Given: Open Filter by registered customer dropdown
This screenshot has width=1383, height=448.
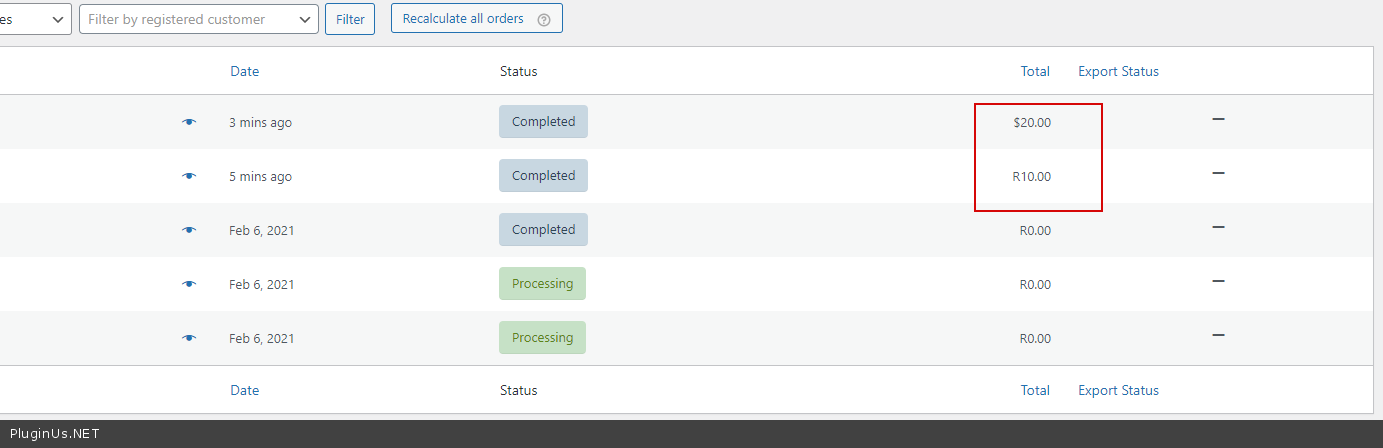Looking at the screenshot, I should (199, 19).
